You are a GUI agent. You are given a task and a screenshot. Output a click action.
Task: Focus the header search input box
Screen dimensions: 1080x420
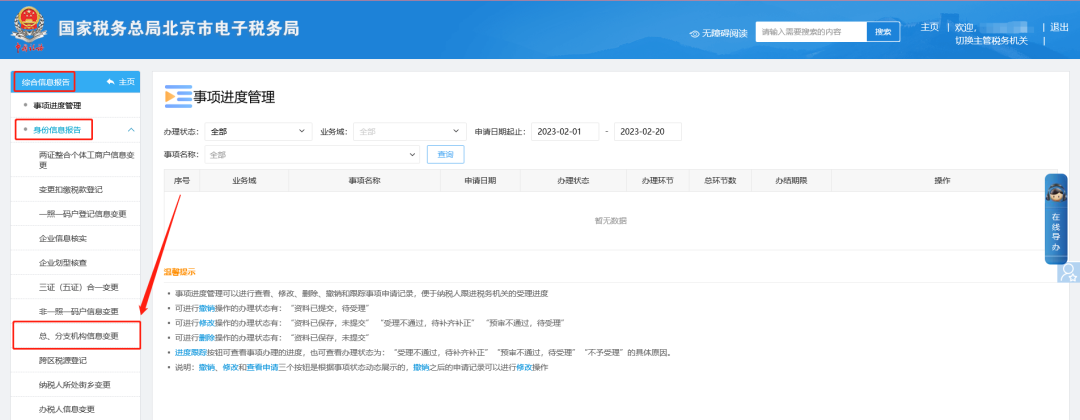(x=811, y=32)
